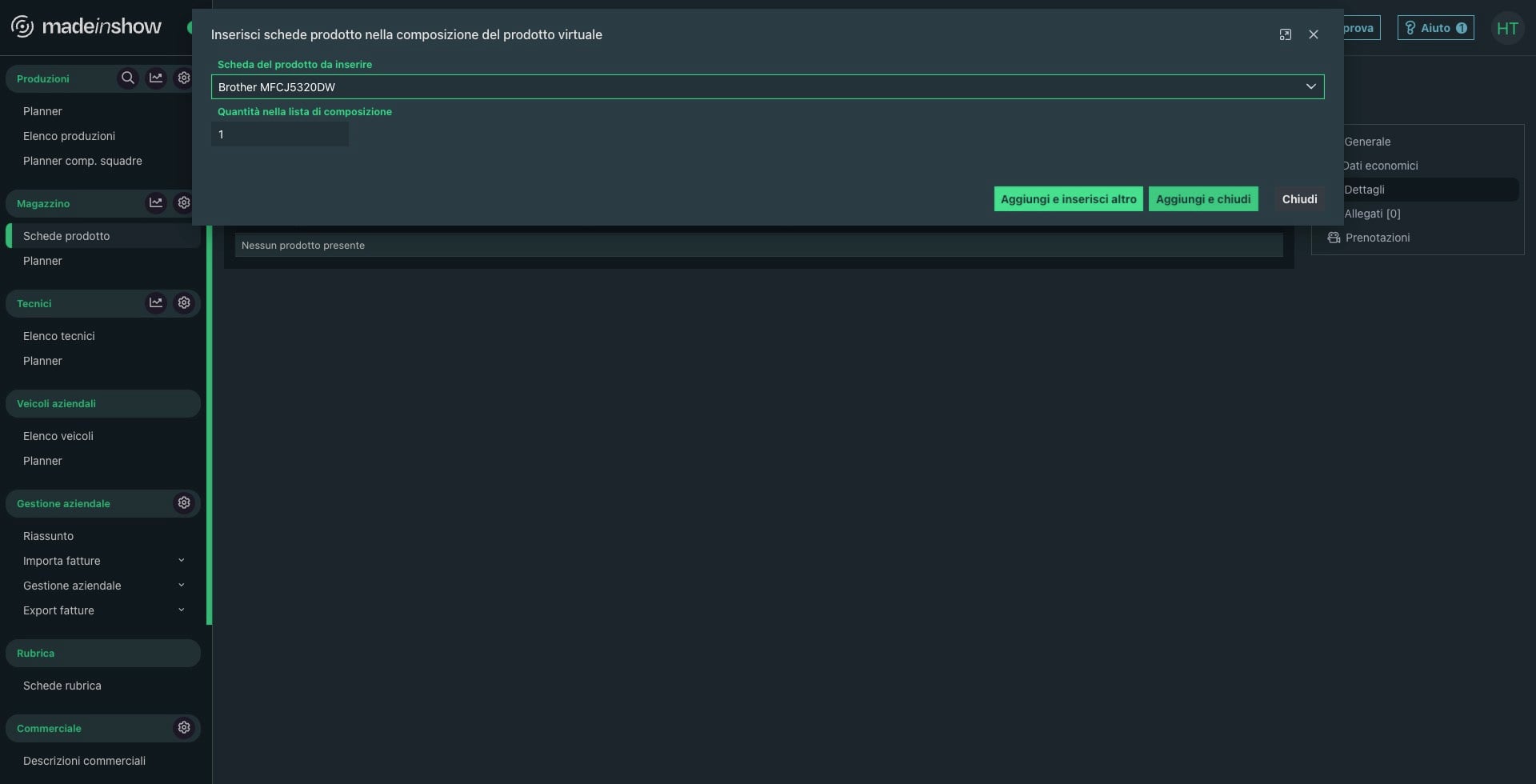Open Commerciale settings gear

click(x=184, y=728)
